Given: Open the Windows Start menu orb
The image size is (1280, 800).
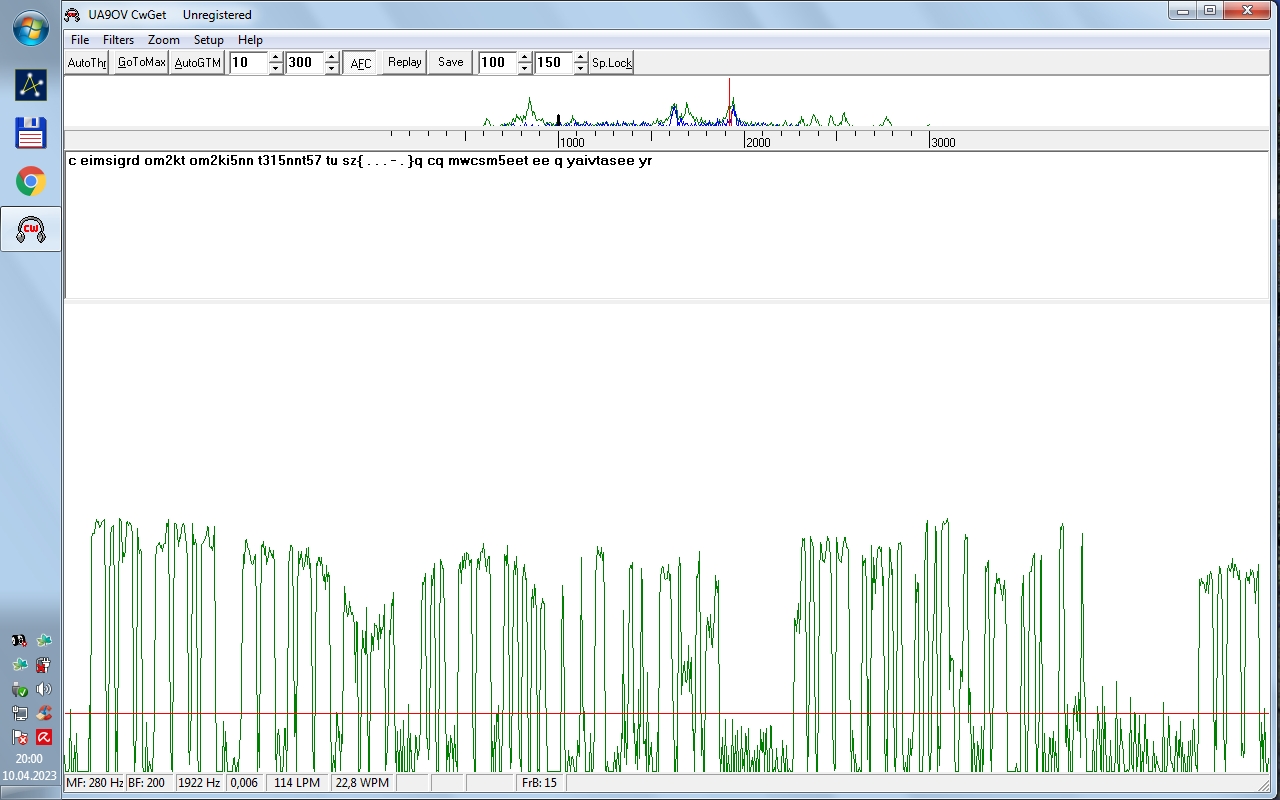Looking at the screenshot, I should [x=30, y=28].
